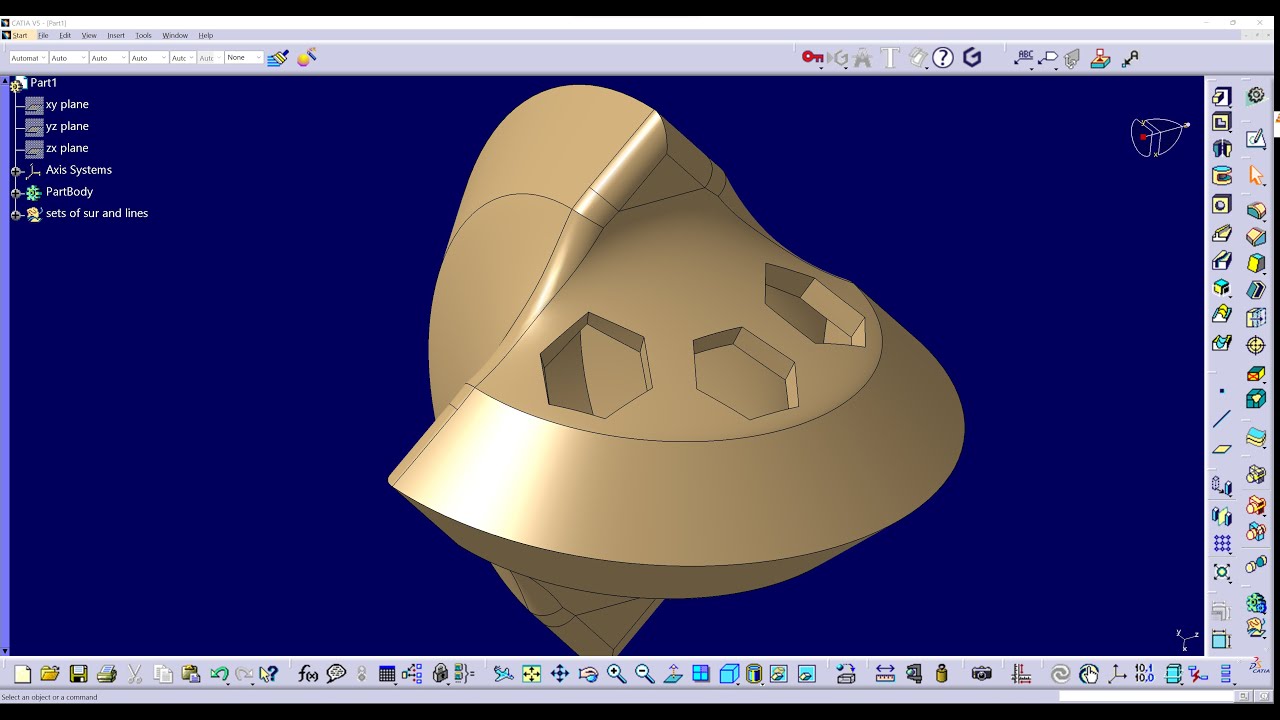Click the Mirror icon in right toolbar

pyautogui.click(x=1221, y=516)
